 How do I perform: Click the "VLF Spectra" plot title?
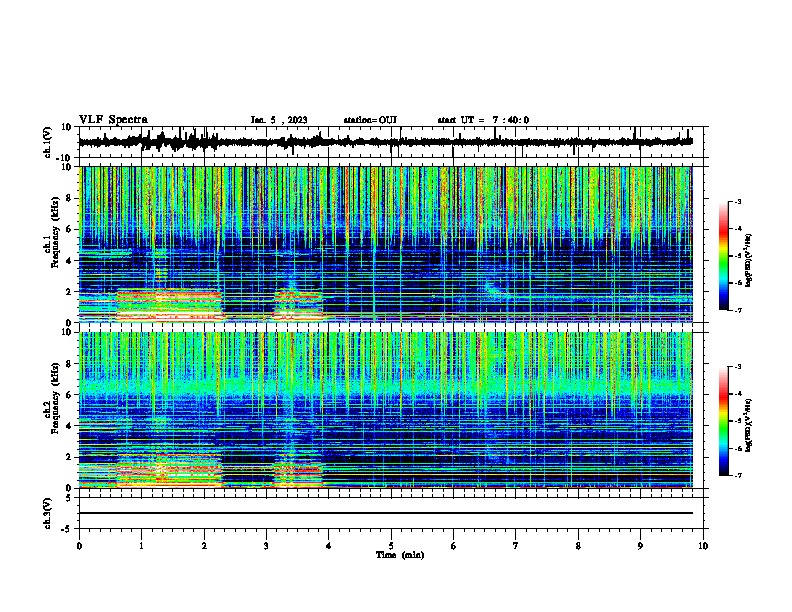click(113, 119)
